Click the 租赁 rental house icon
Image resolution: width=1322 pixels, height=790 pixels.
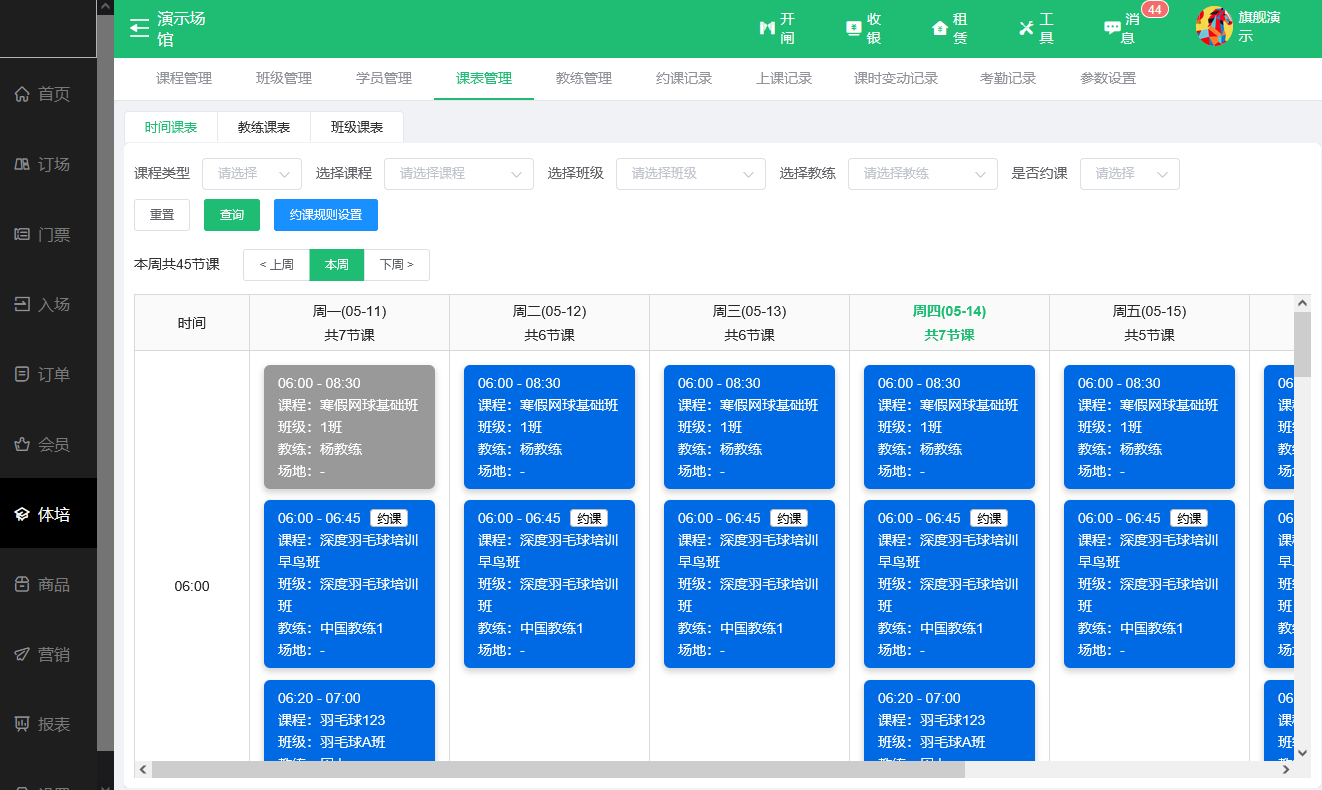(939, 28)
